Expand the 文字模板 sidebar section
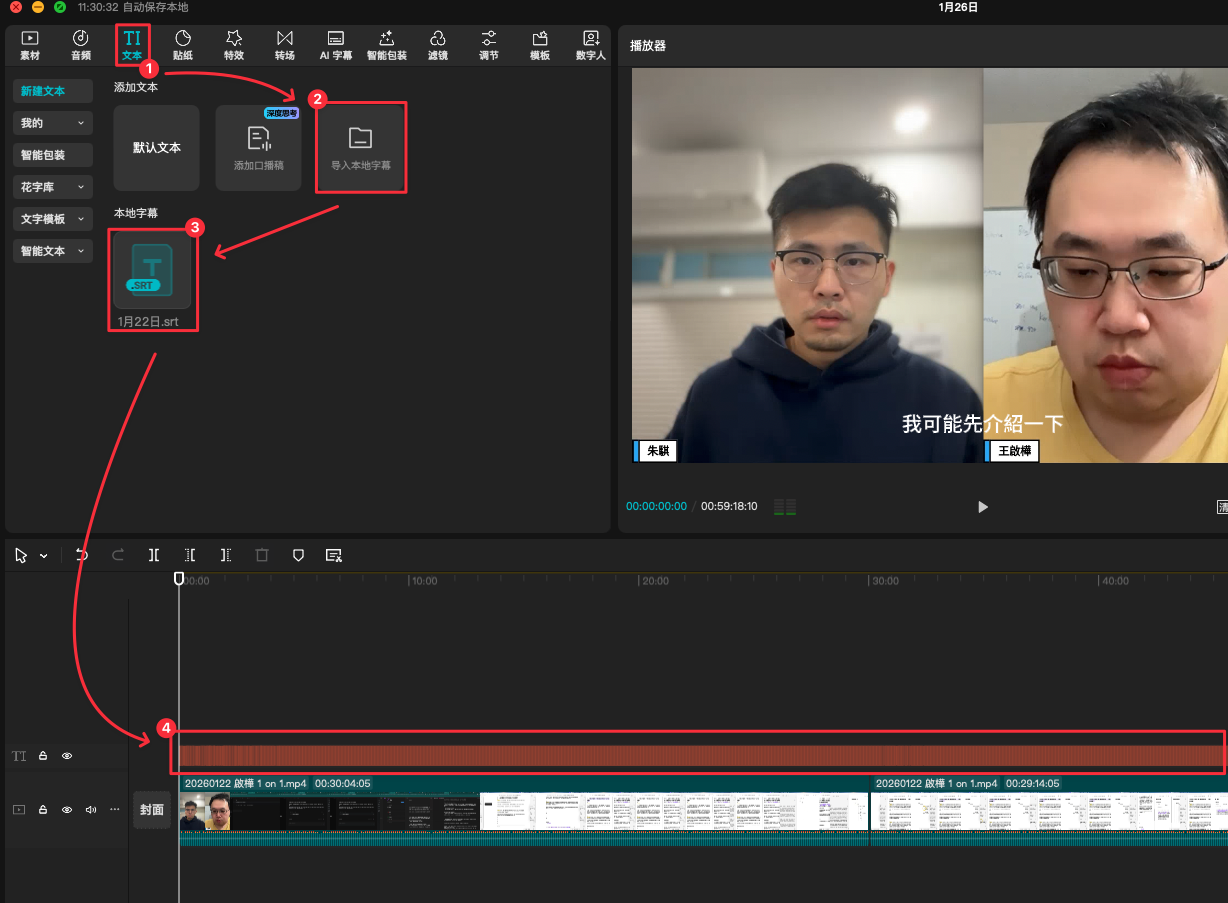 pos(53,219)
